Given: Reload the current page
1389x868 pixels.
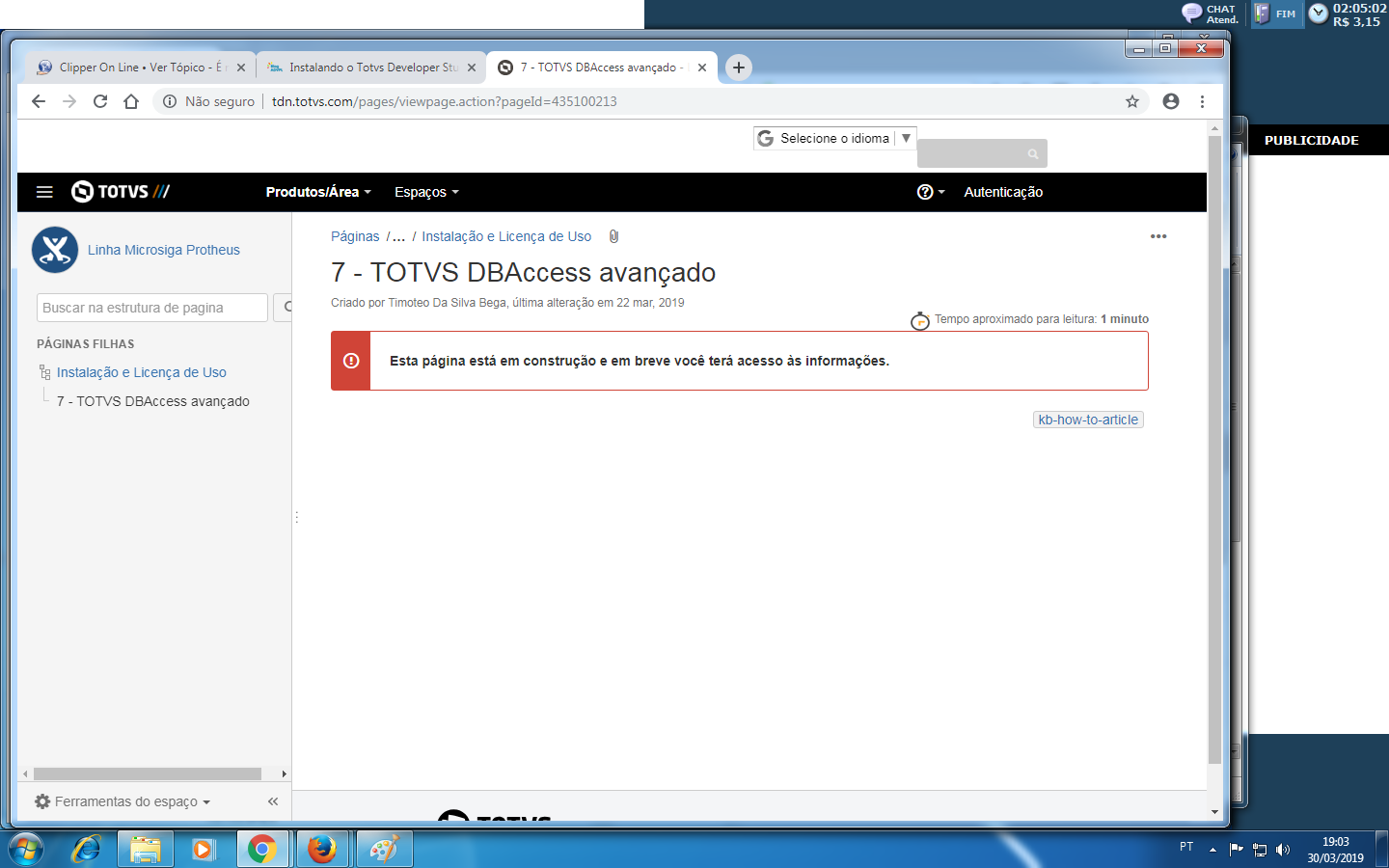Looking at the screenshot, I should [100, 101].
